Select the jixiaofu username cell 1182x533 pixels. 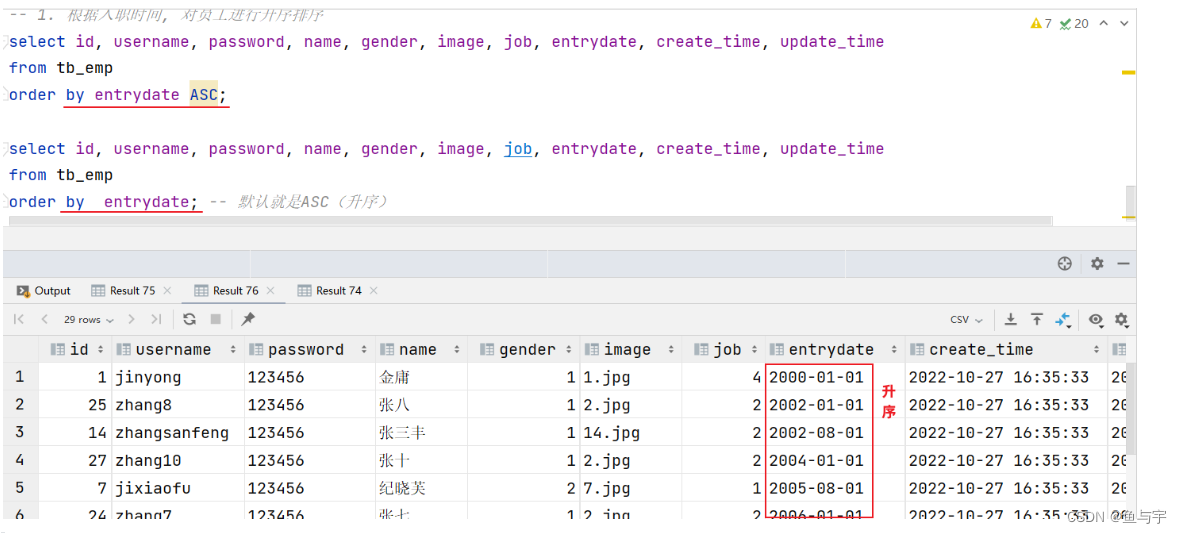click(x=178, y=489)
